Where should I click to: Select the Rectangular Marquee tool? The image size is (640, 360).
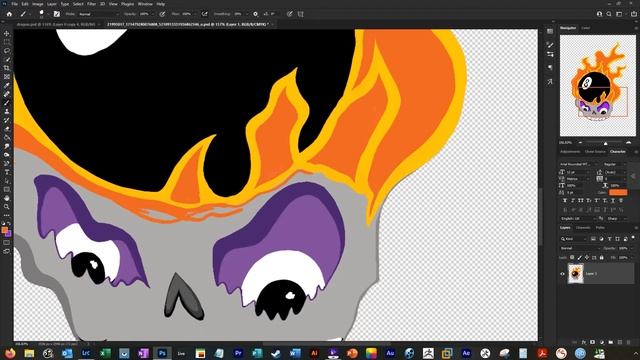tap(7, 42)
